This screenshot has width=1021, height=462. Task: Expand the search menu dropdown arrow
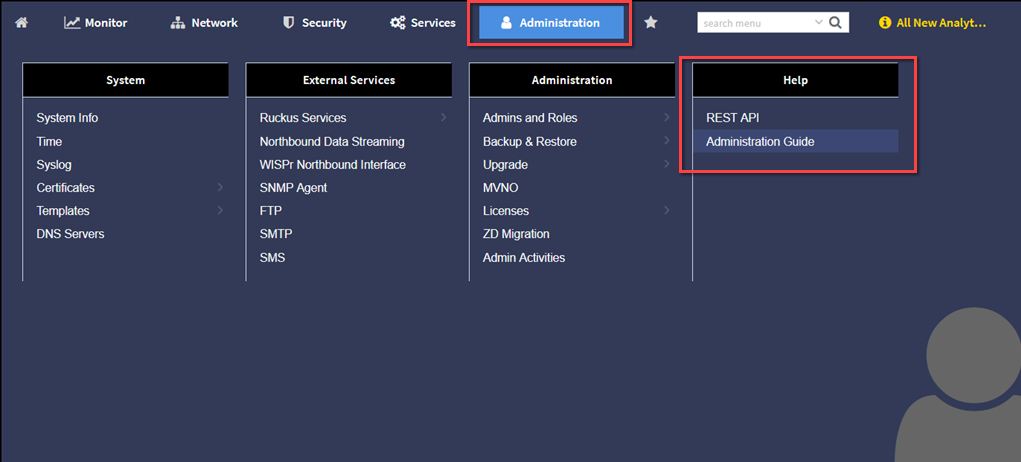pyautogui.click(x=819, y=23)
